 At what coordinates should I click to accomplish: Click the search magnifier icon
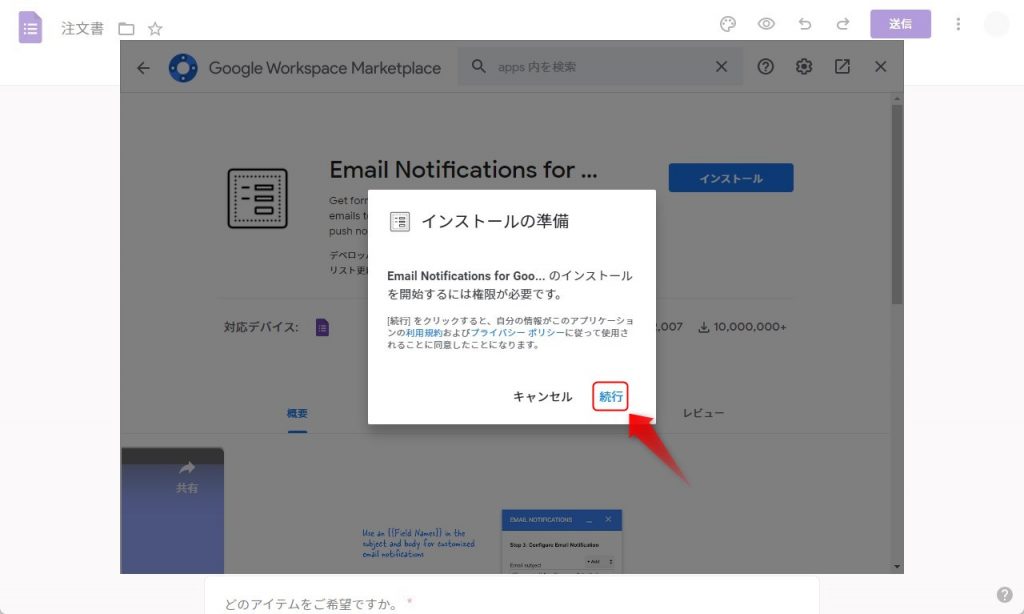(x=478, y=67)
